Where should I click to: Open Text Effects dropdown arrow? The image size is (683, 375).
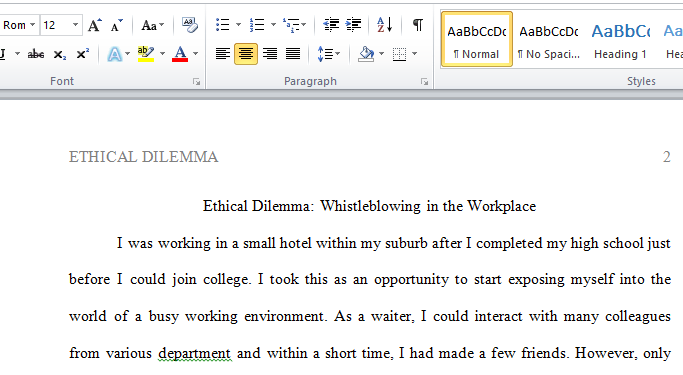127,54
